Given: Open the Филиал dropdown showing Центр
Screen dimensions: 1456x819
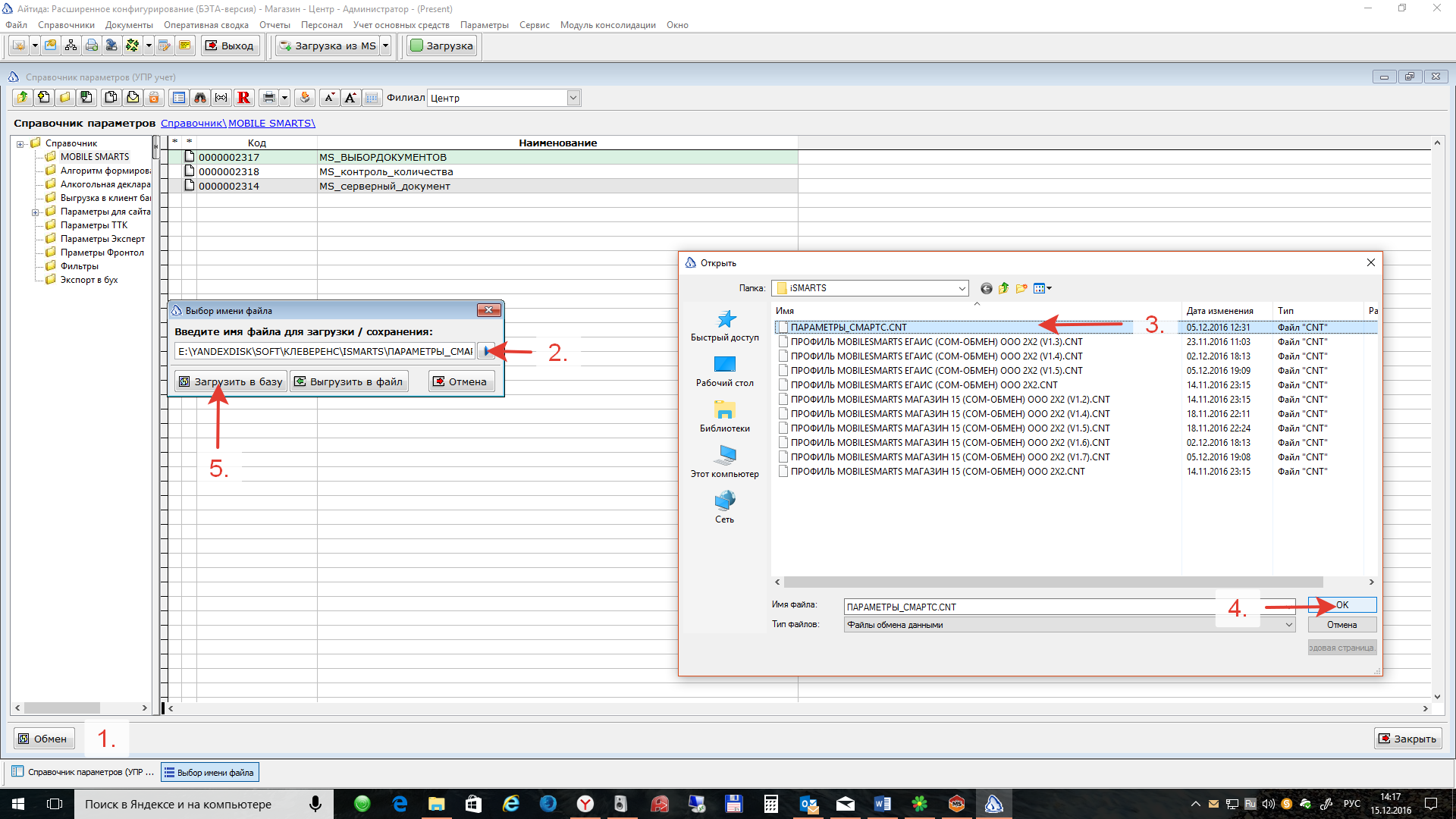Looking at the screenshot, I should coord(573,97).
